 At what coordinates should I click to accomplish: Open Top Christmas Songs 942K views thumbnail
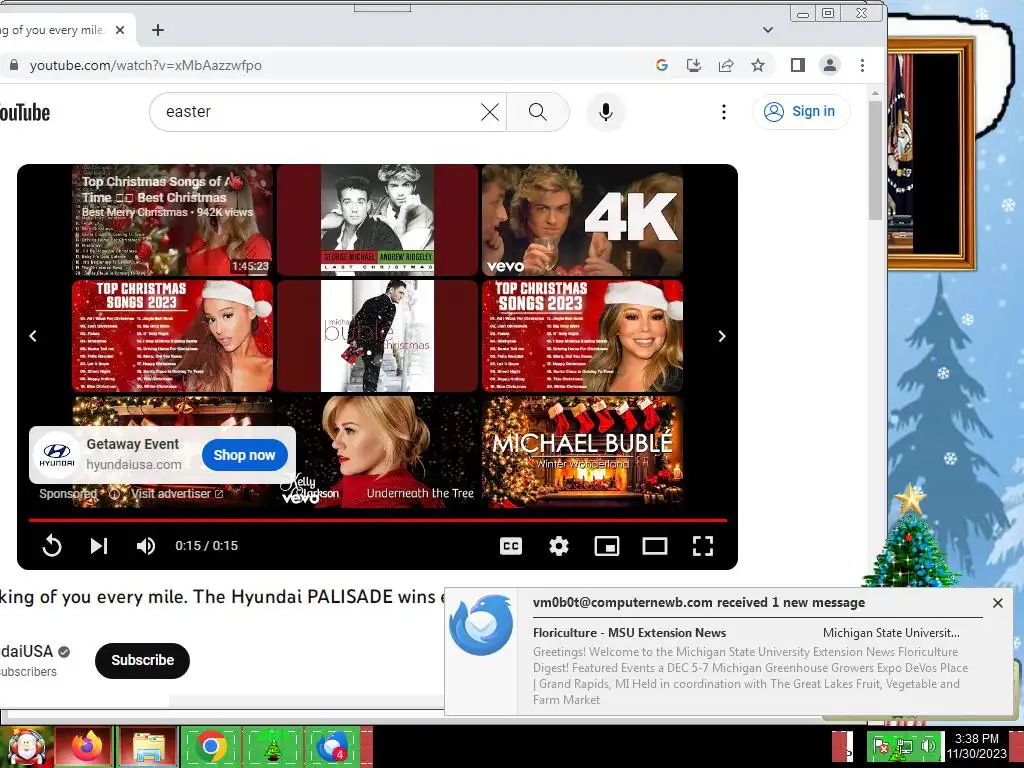click(172, 220)
